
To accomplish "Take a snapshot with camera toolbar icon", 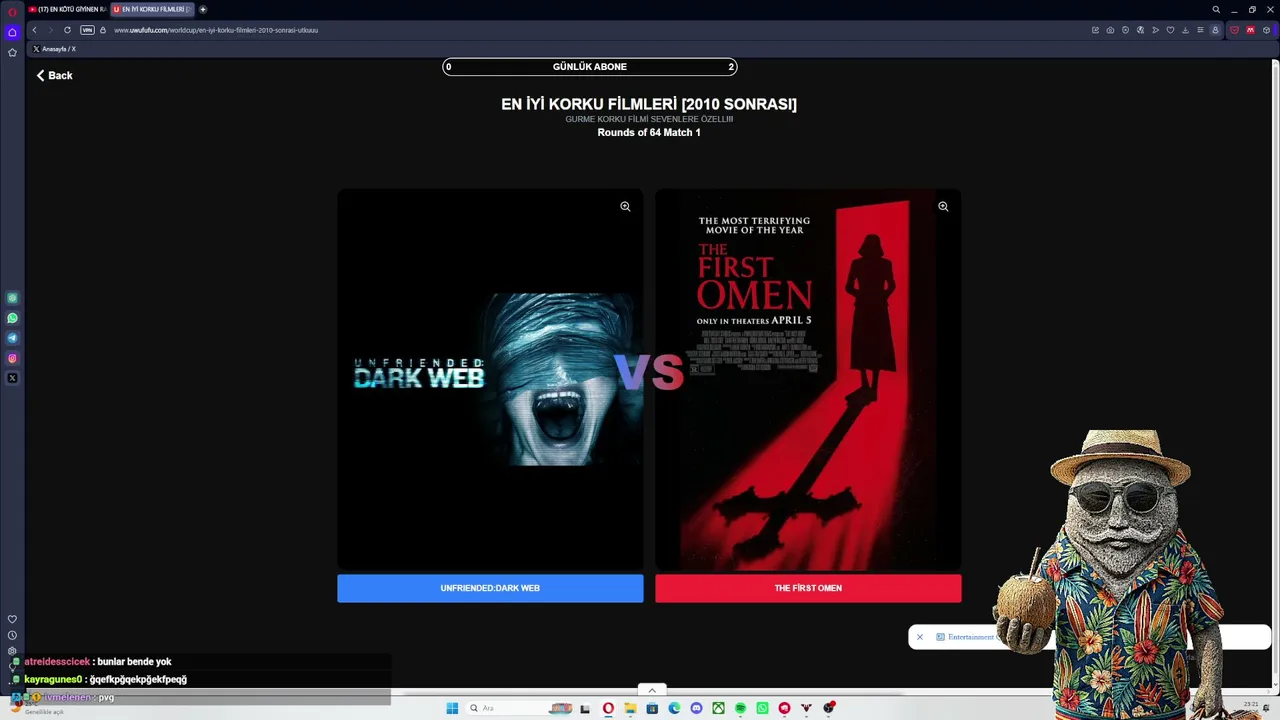I will point(1110,30).
